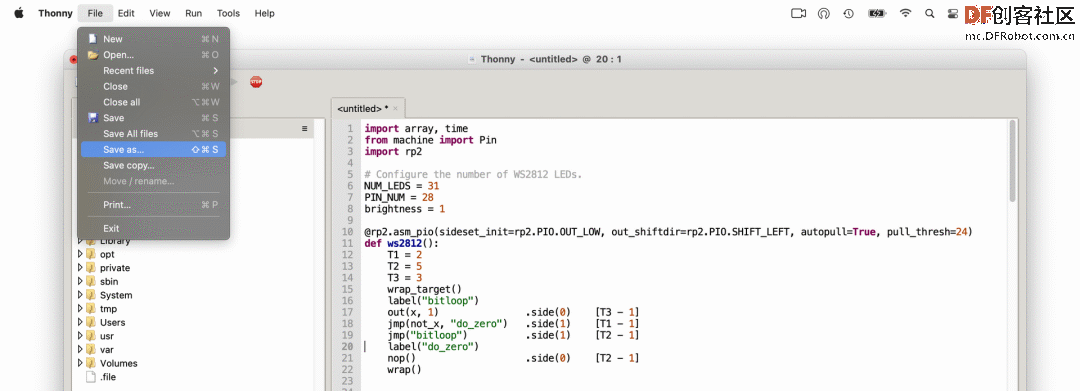
Task: Select the var folder icon
Action: pyautogui.click(x=90, y=350)
